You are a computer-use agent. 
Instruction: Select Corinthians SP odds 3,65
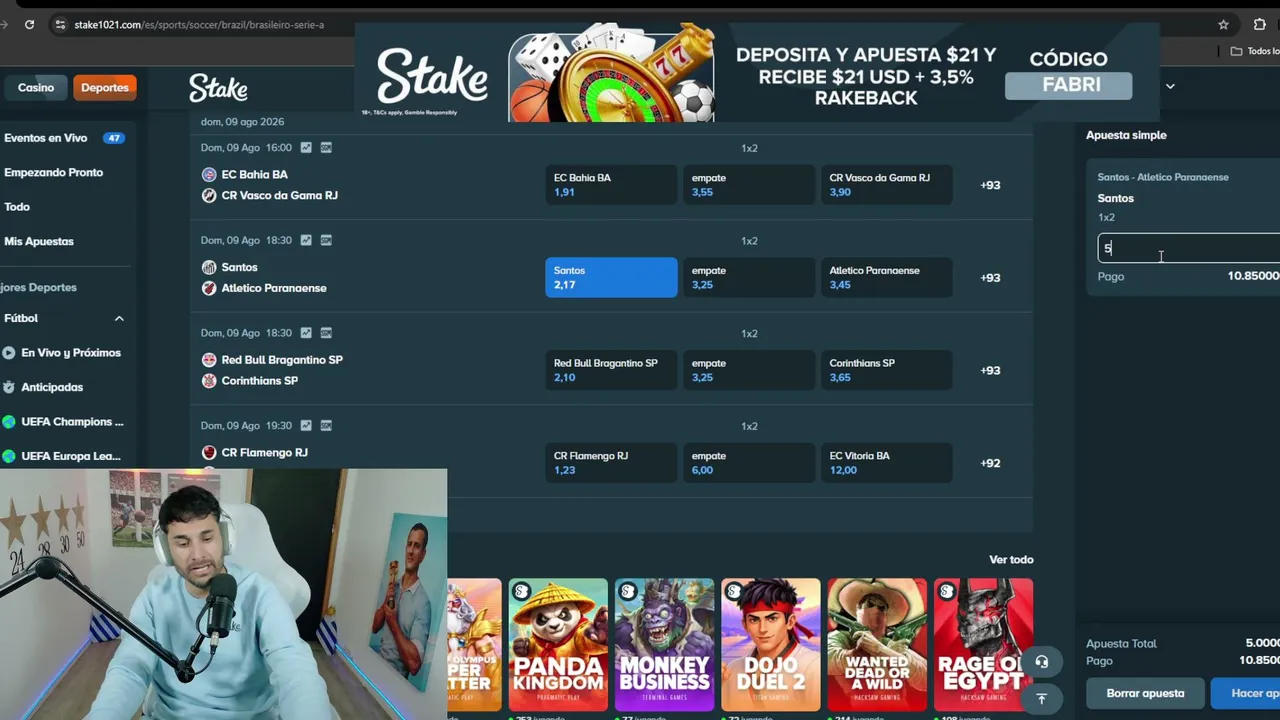[886, 370]
